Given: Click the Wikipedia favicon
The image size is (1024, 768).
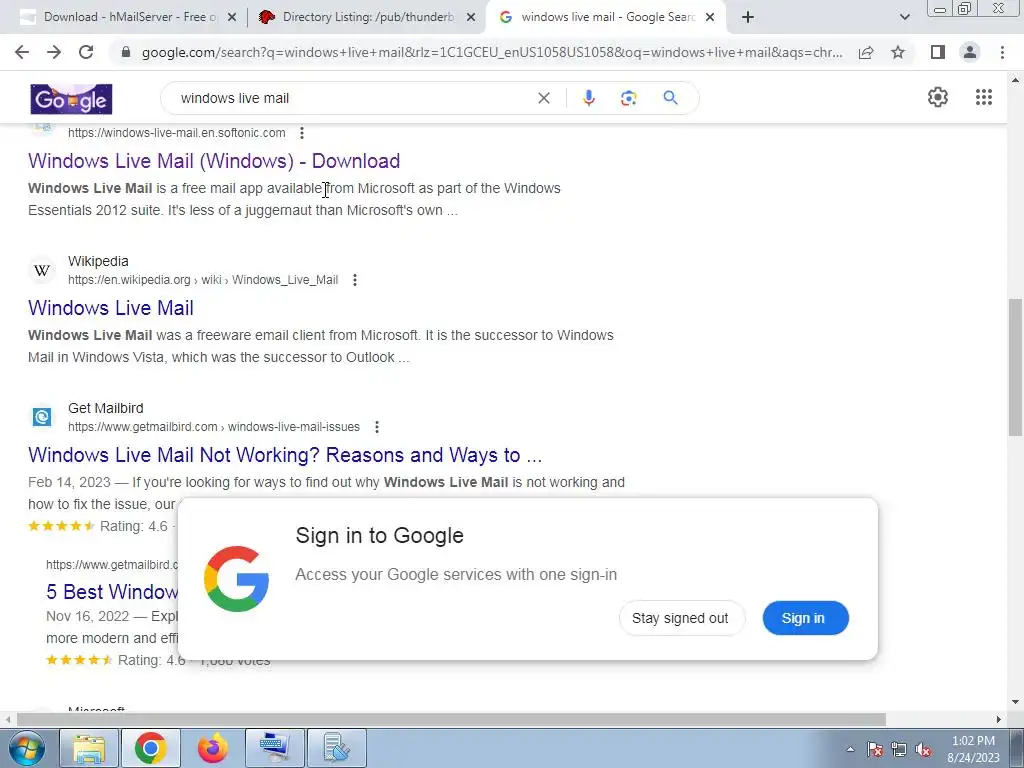Looking at the screenshot, I should coord(42,270).
